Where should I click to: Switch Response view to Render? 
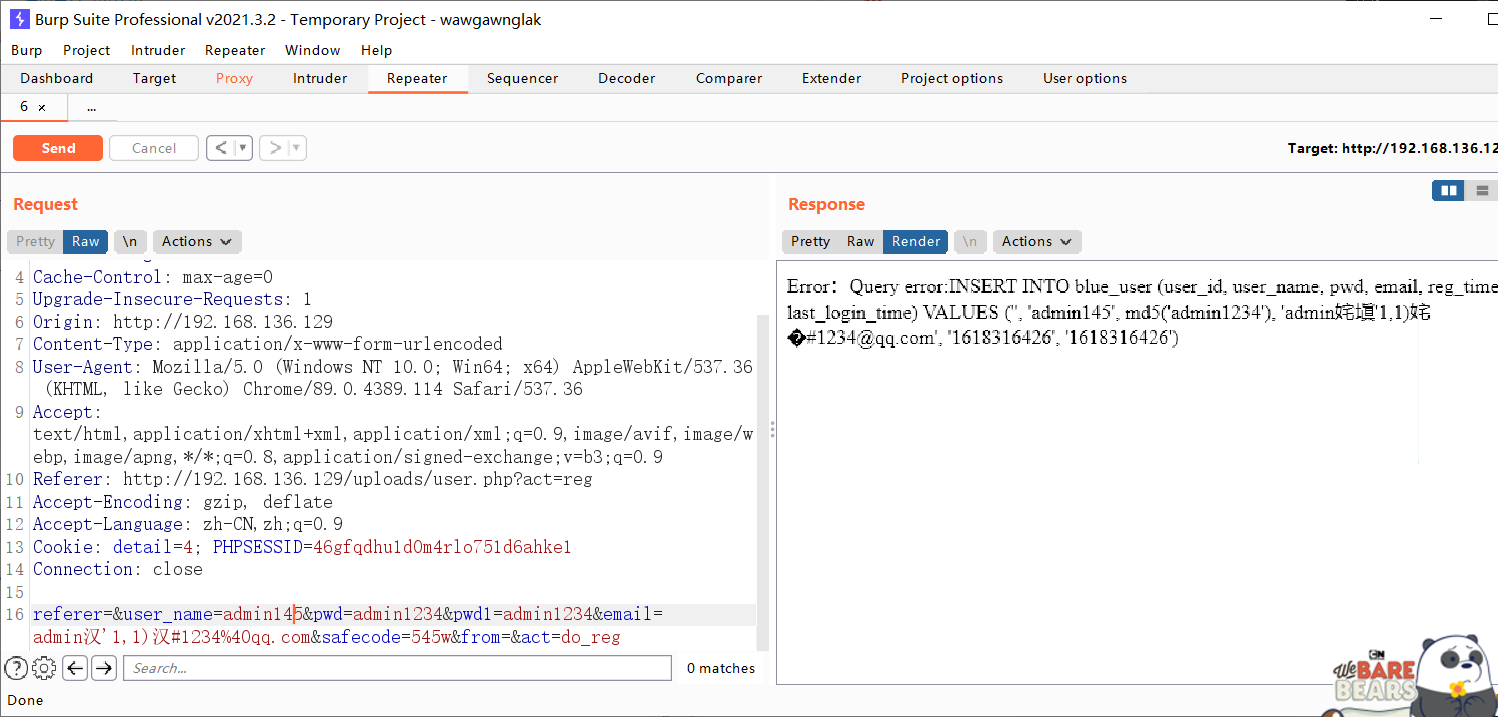916,241
